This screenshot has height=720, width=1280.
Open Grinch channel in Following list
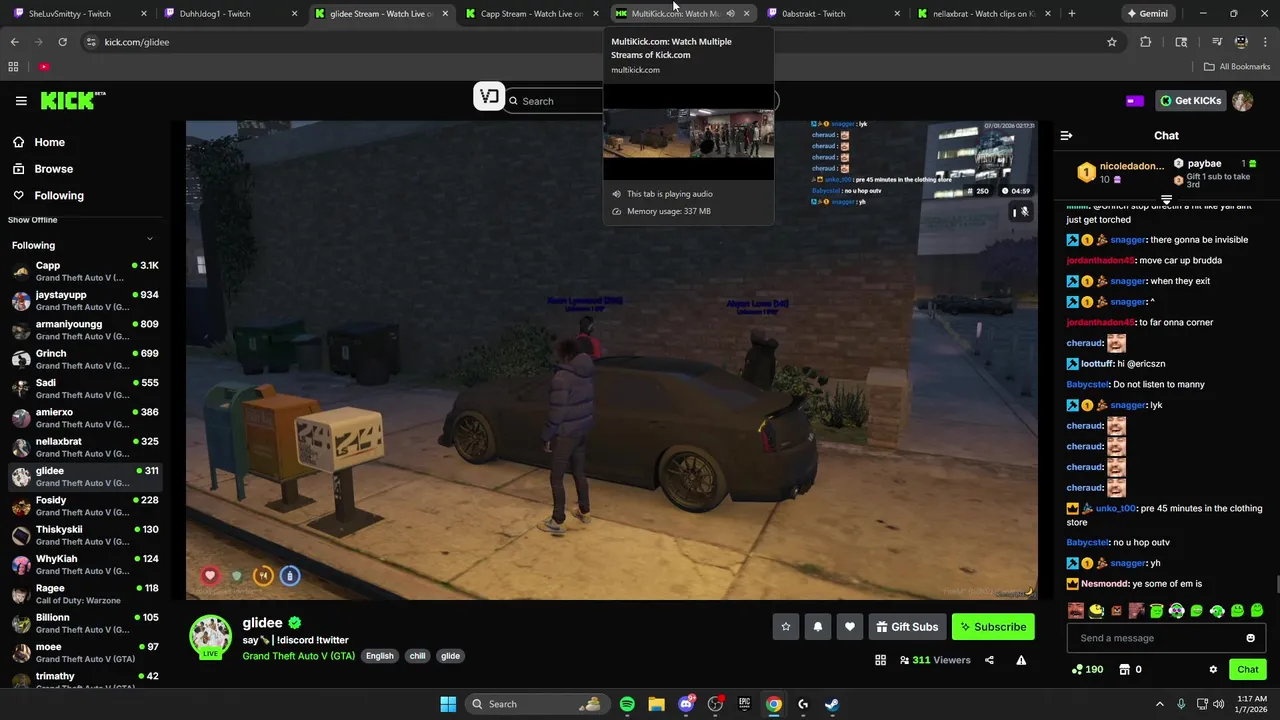tap(85, 360)
